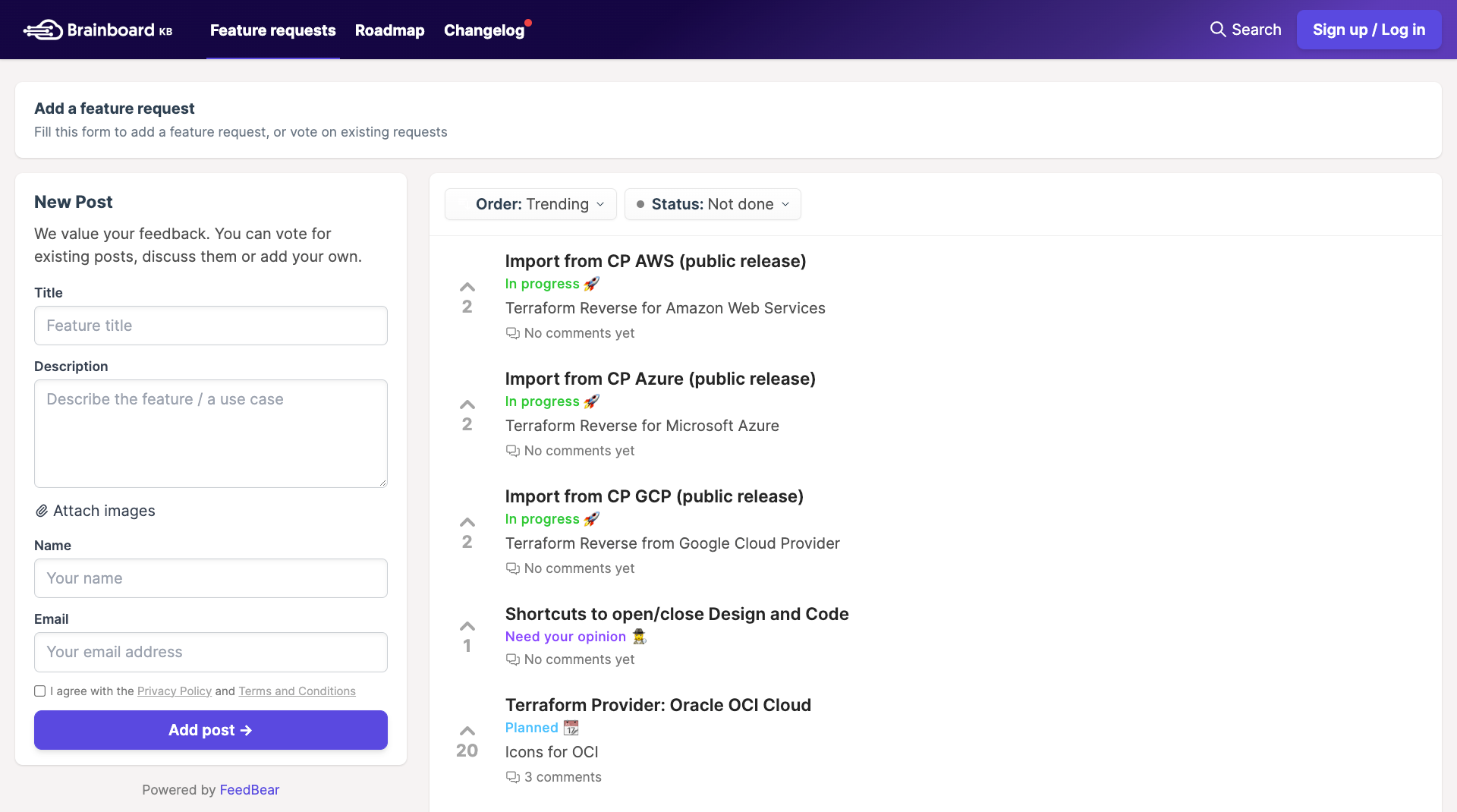Open comments icon on 'Shortcuts to open/close Design and Code'
1457x812 pixels.
coord(513,659)
